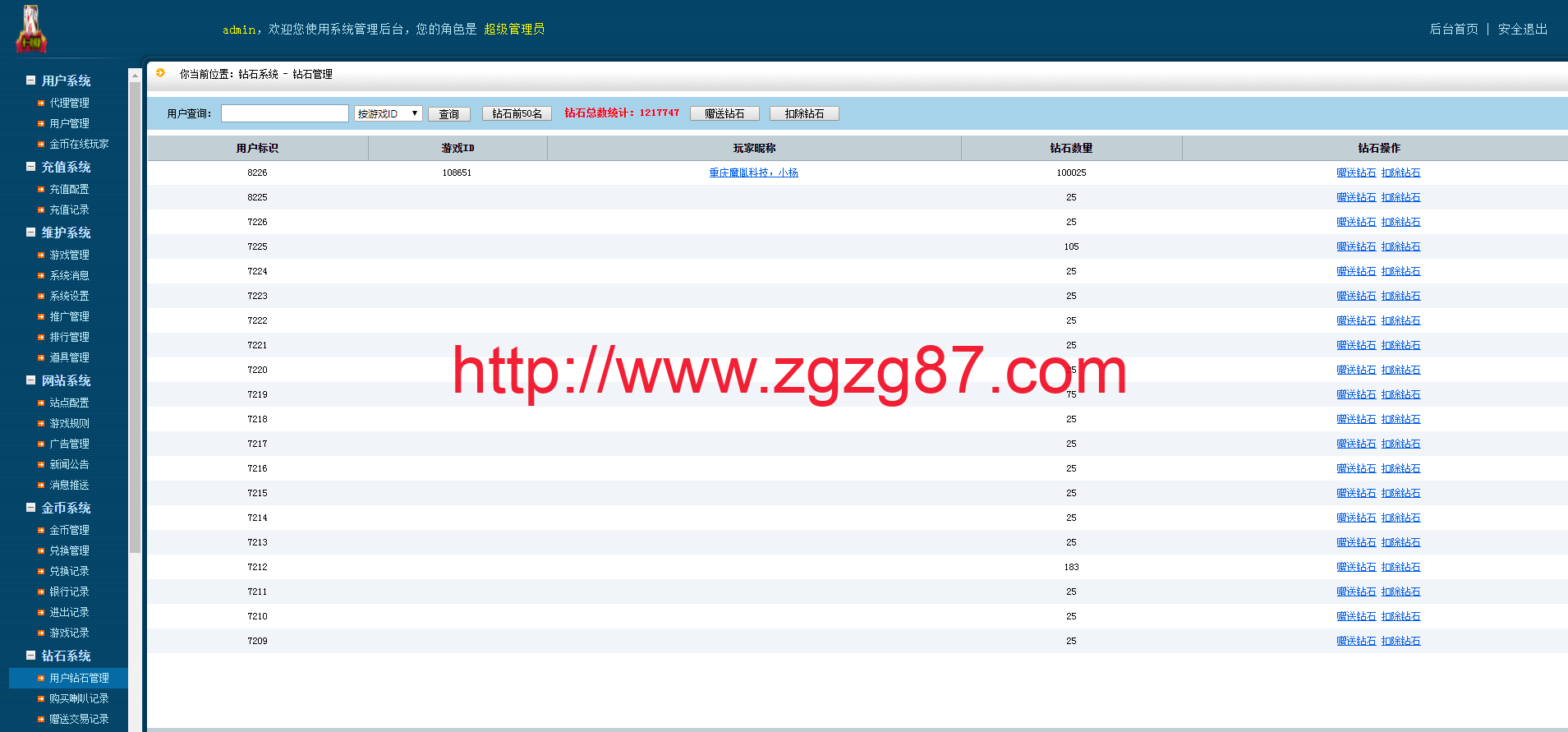Collapse the 用户系统 section

30,81
